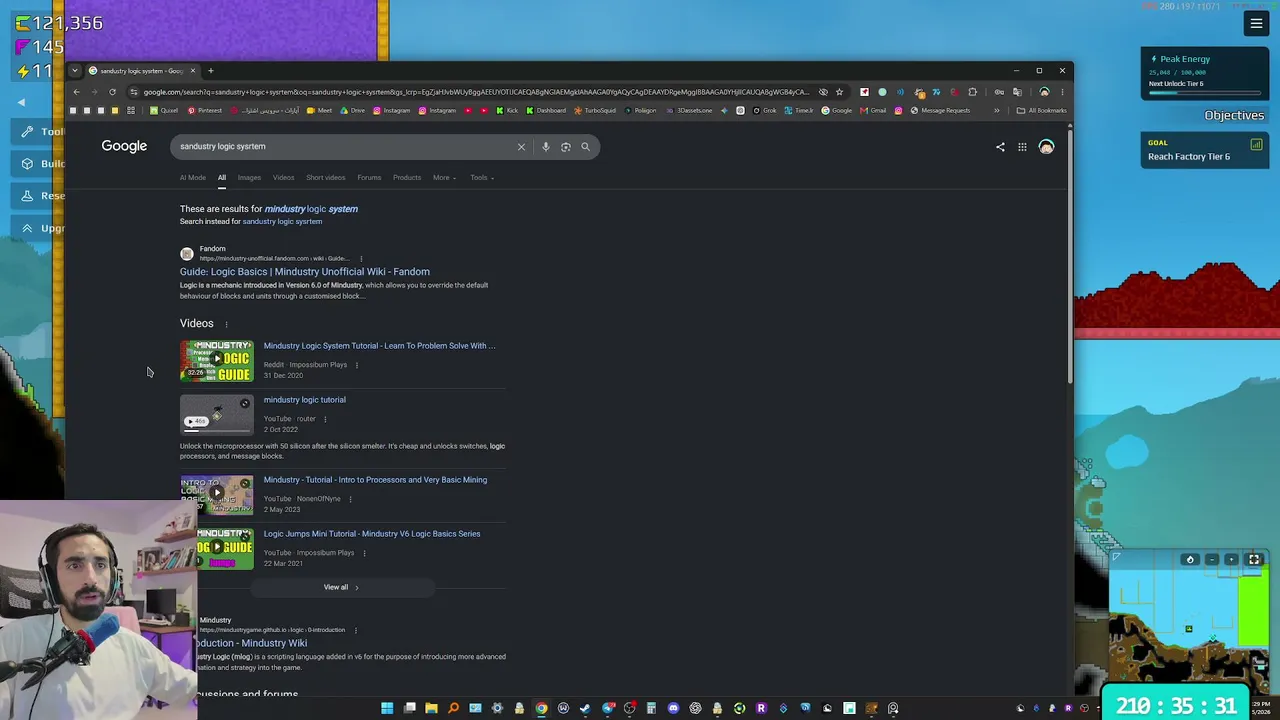Click the router YouTube video thumbnail
Image resolution: width=1280 pixels, height=720 pixels.
point(217,415)
